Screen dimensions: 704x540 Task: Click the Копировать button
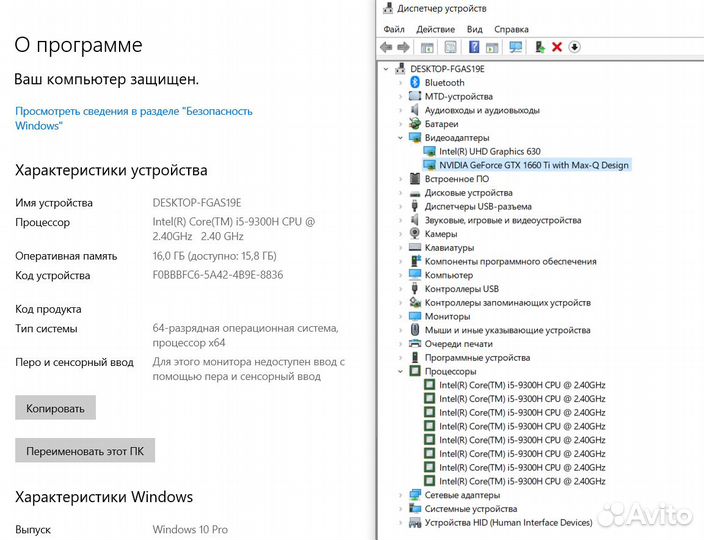[55, 408]
